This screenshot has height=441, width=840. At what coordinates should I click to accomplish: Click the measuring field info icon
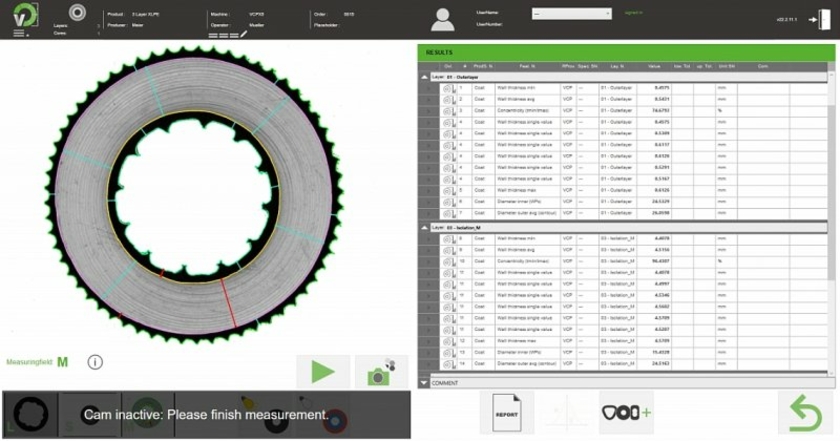coord(95,362)
